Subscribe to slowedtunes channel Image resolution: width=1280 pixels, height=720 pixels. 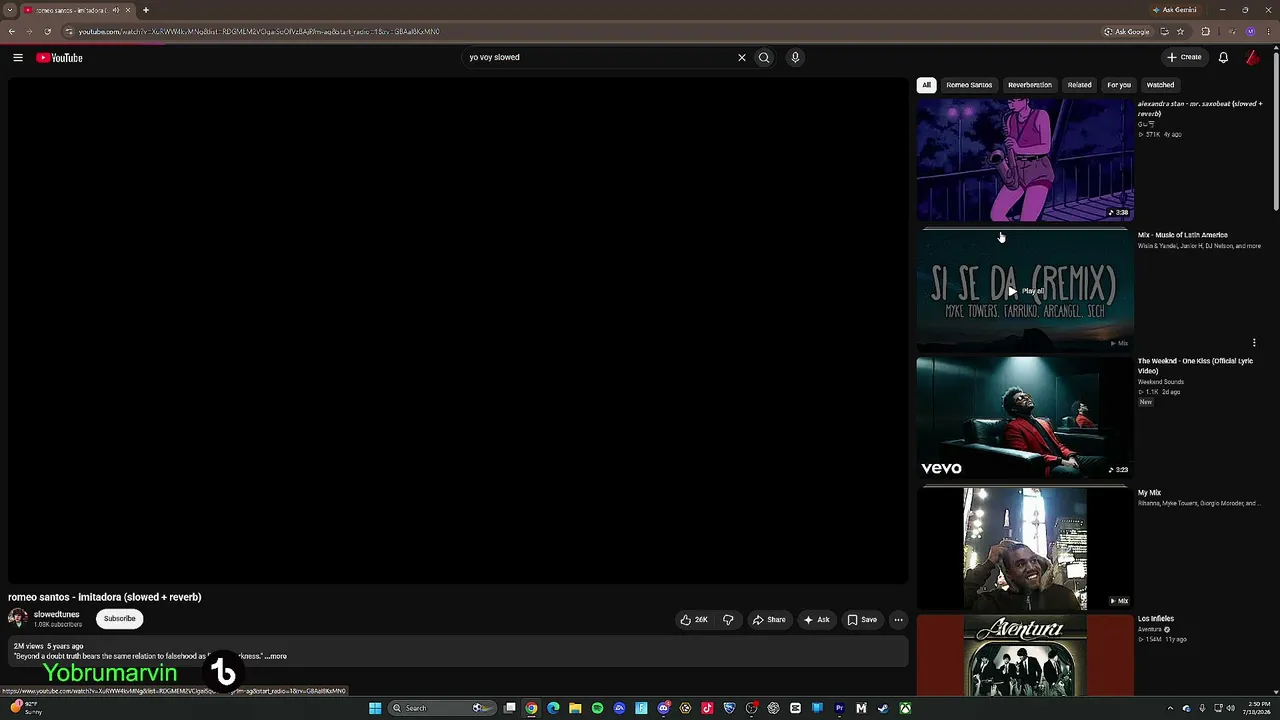119,619
